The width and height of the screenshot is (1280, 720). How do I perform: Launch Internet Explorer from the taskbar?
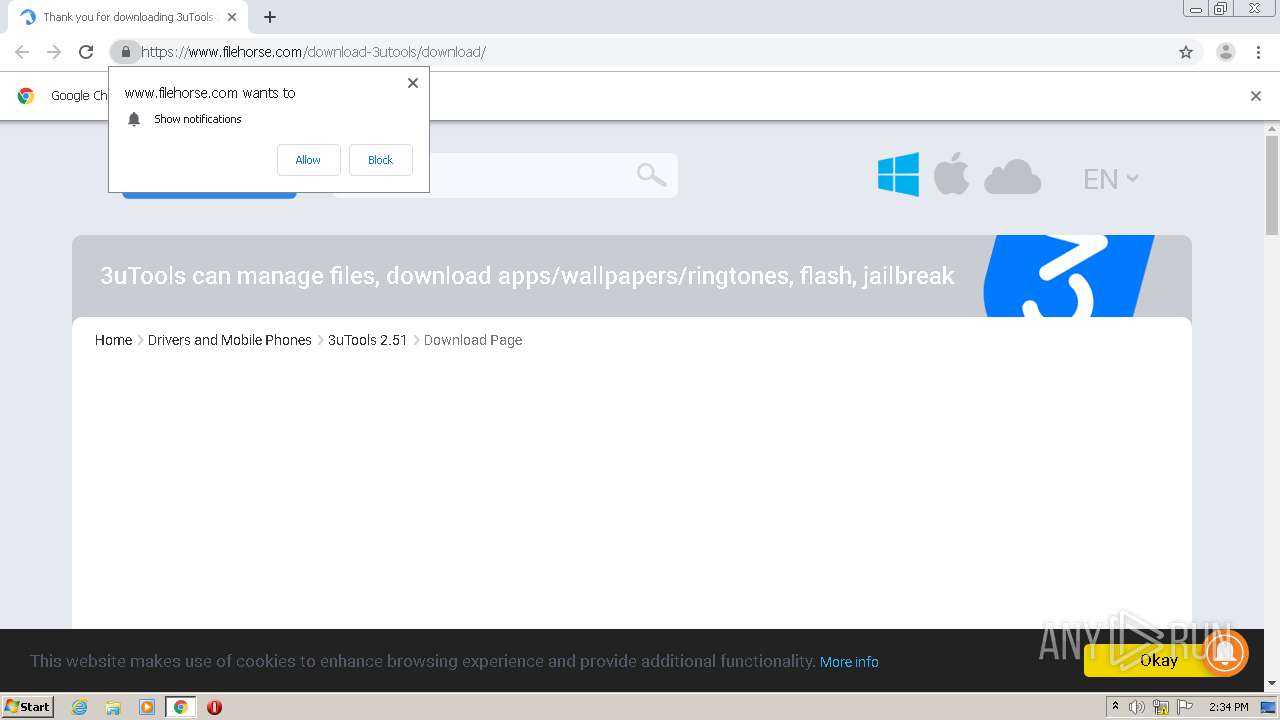[x=80, y=707]
